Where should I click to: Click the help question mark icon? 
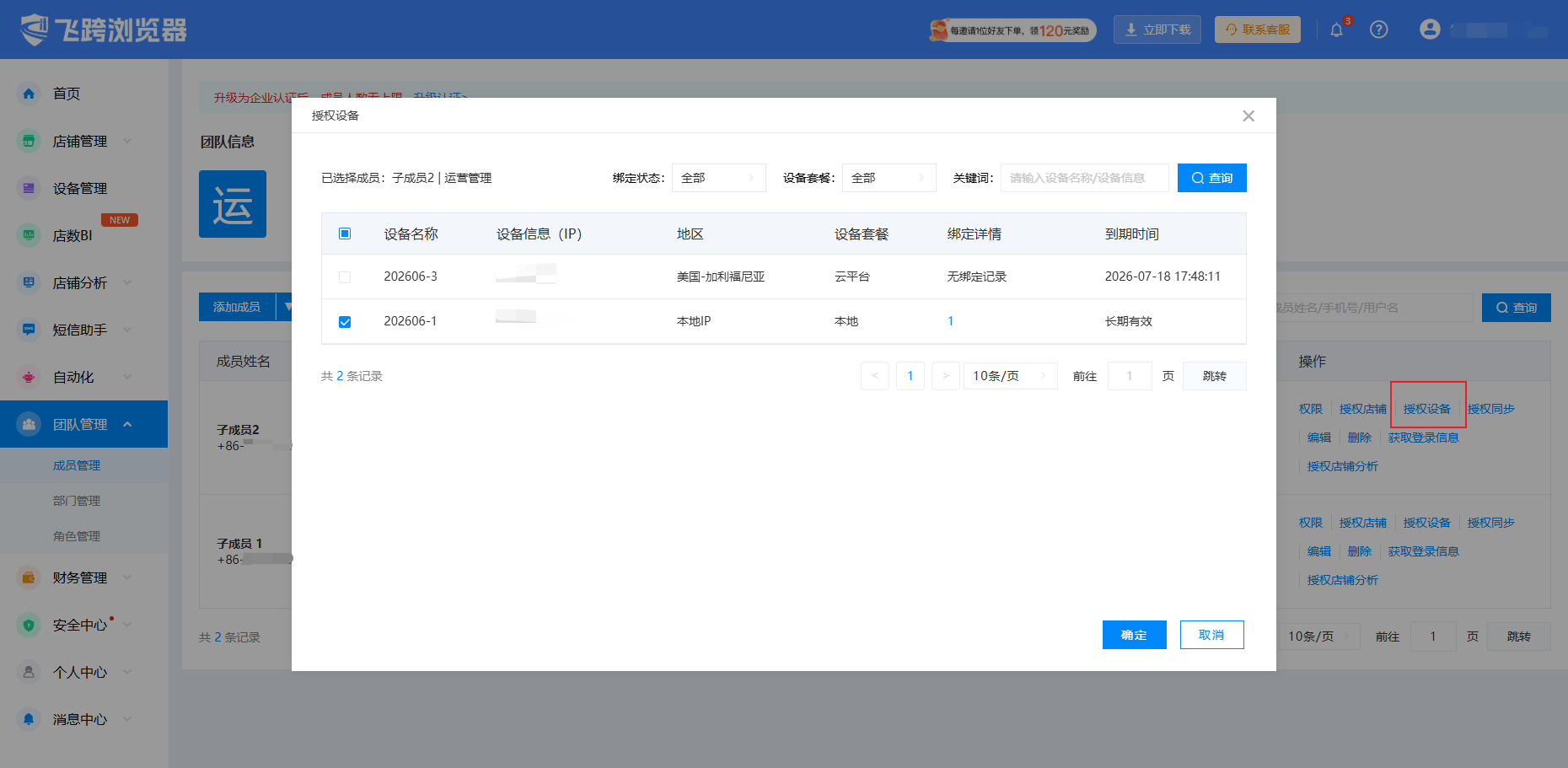tap(1379, 30)
